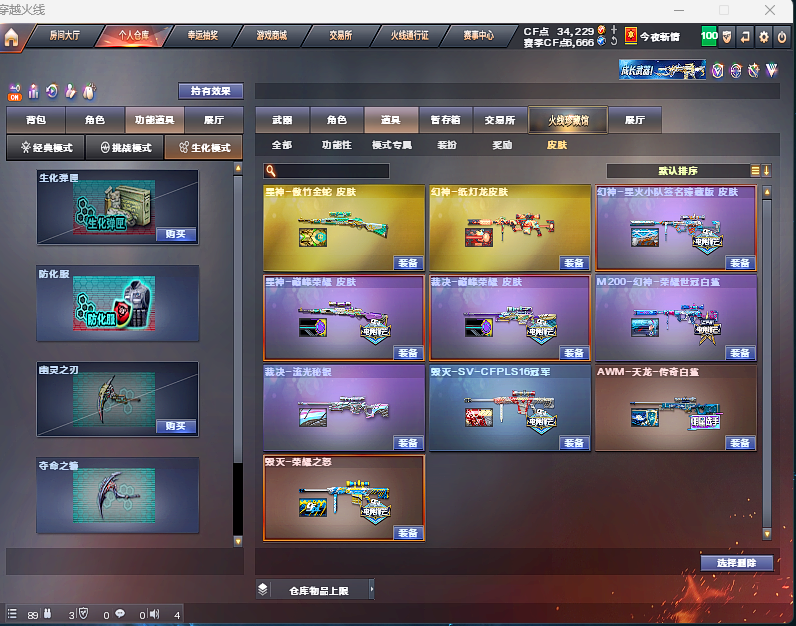
Task: Click the red player rank emblem
Action: [x=631, y=36]
